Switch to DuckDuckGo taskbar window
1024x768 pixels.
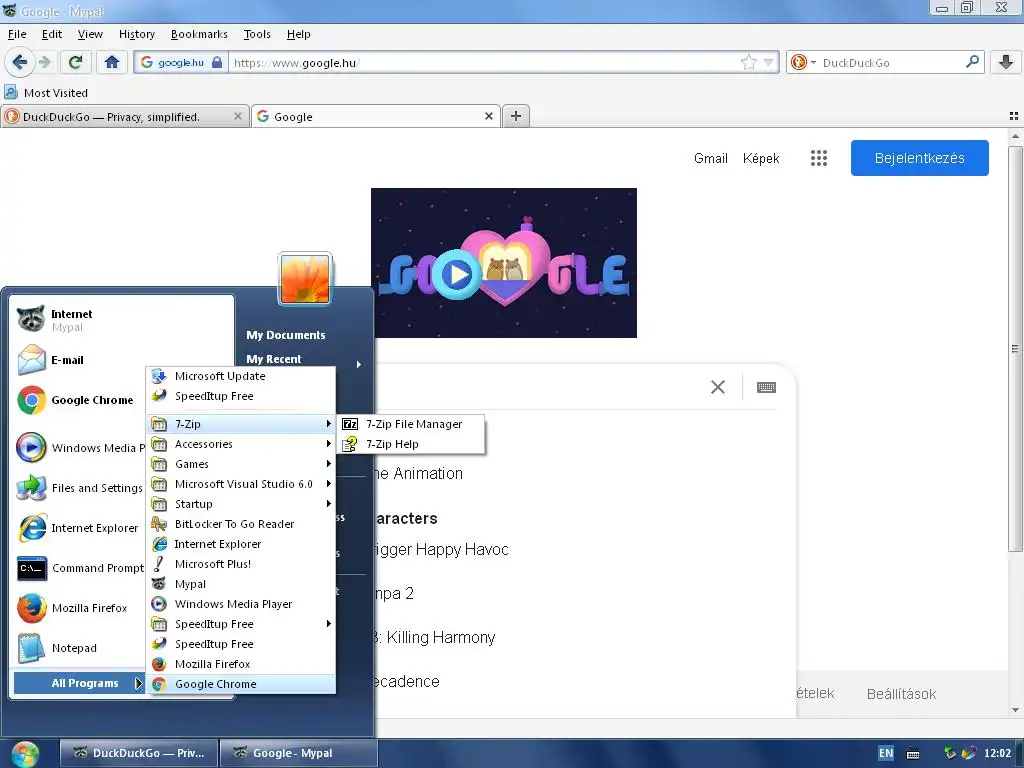138,753
